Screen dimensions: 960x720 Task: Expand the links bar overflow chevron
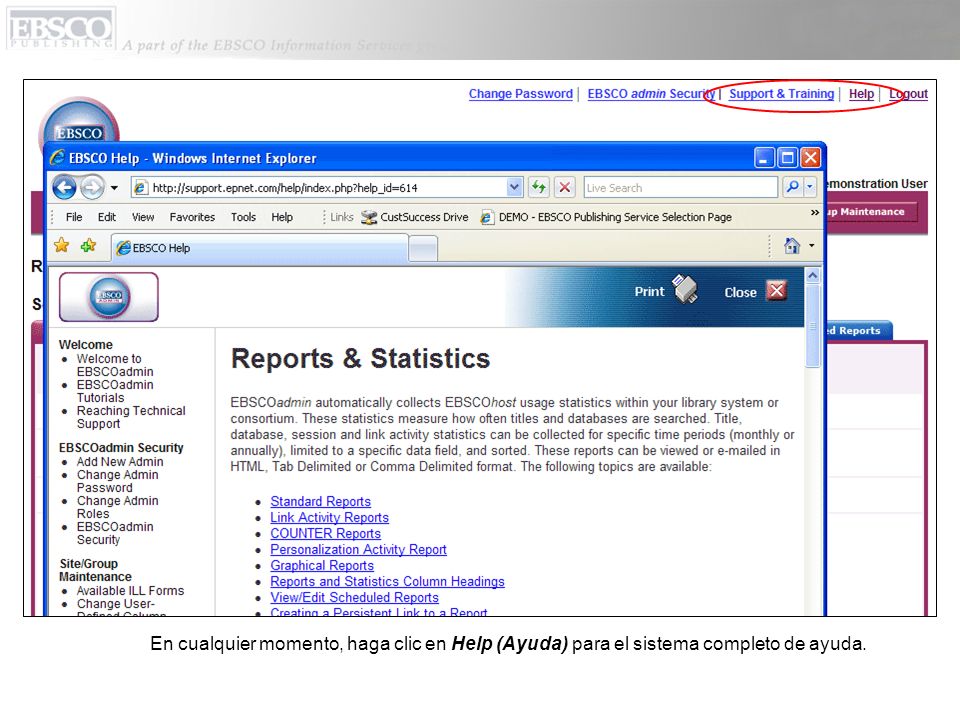coord(814,212)
